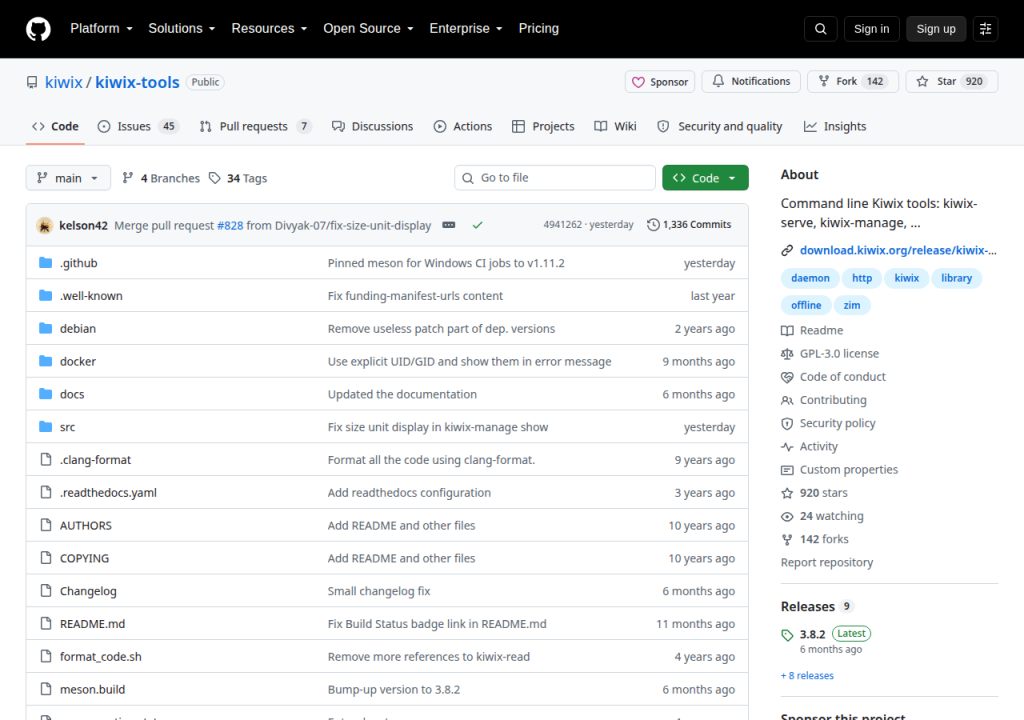1024x720 pixels.
Task: Switch to the Discussions tab
Action: click(372, 126)
